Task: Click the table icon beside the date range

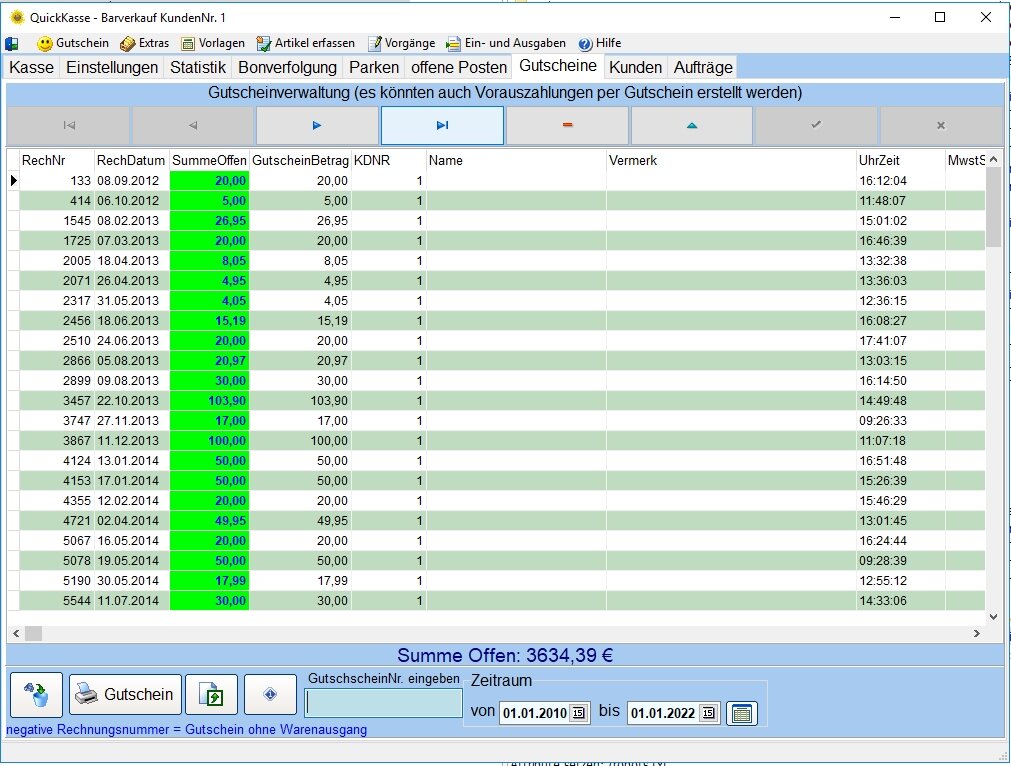Action: pos(741,713)
